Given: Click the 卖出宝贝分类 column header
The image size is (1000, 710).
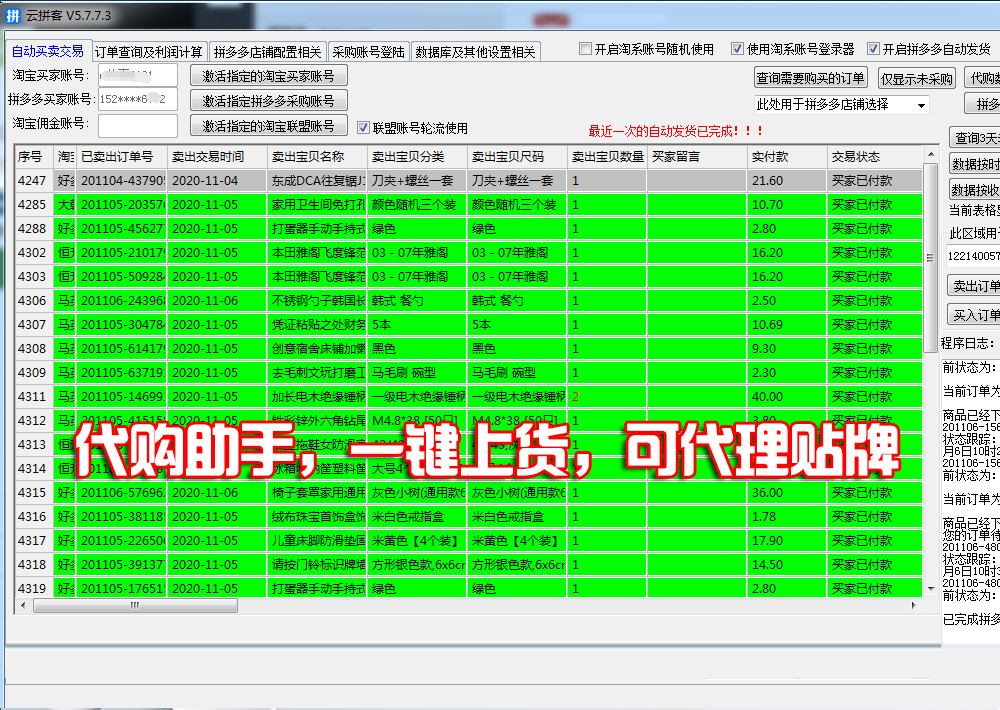Looking at the screenshot, I should pos(417,157).
